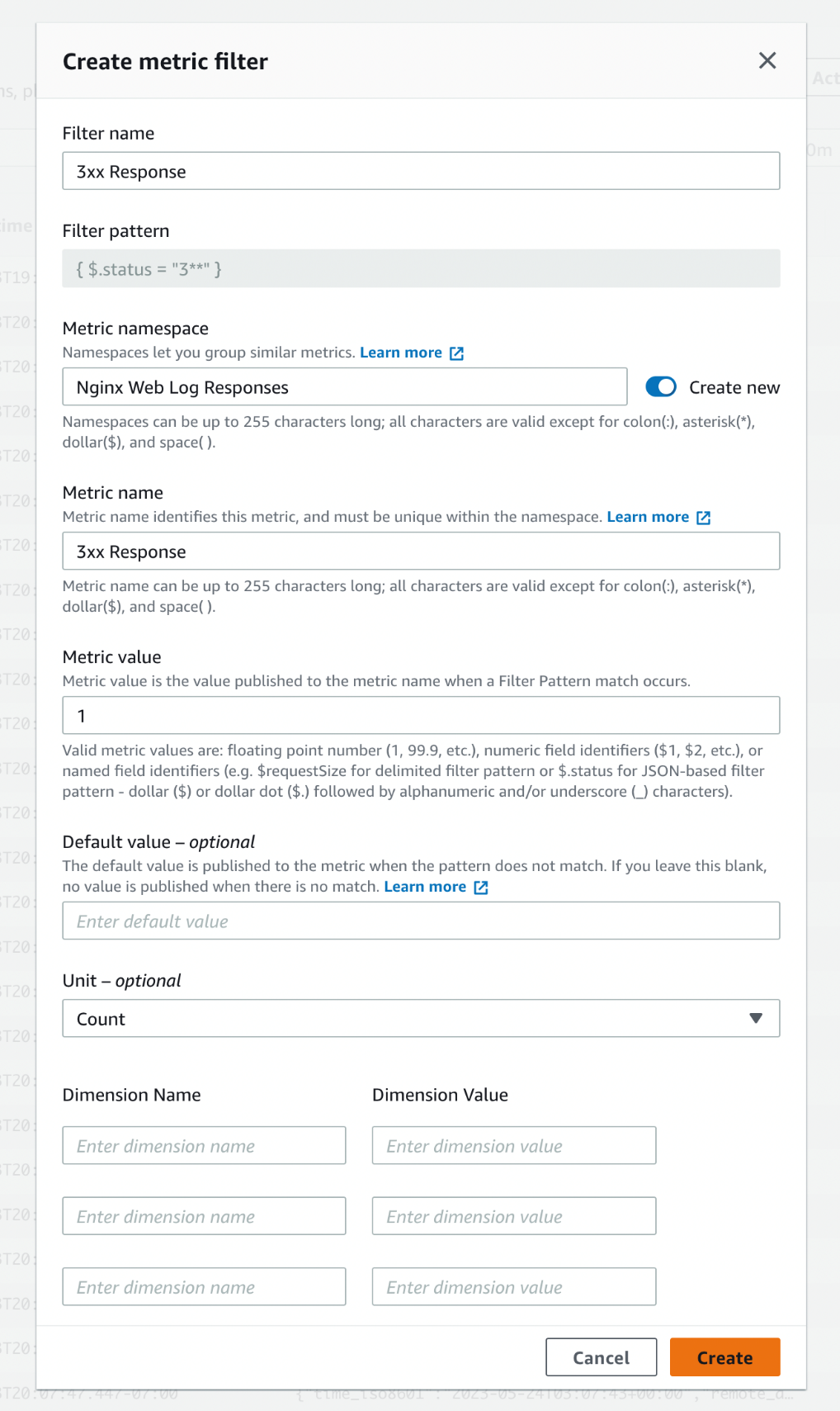
Task: Disable the Create new namespace toggle
Action: (661, 386)
